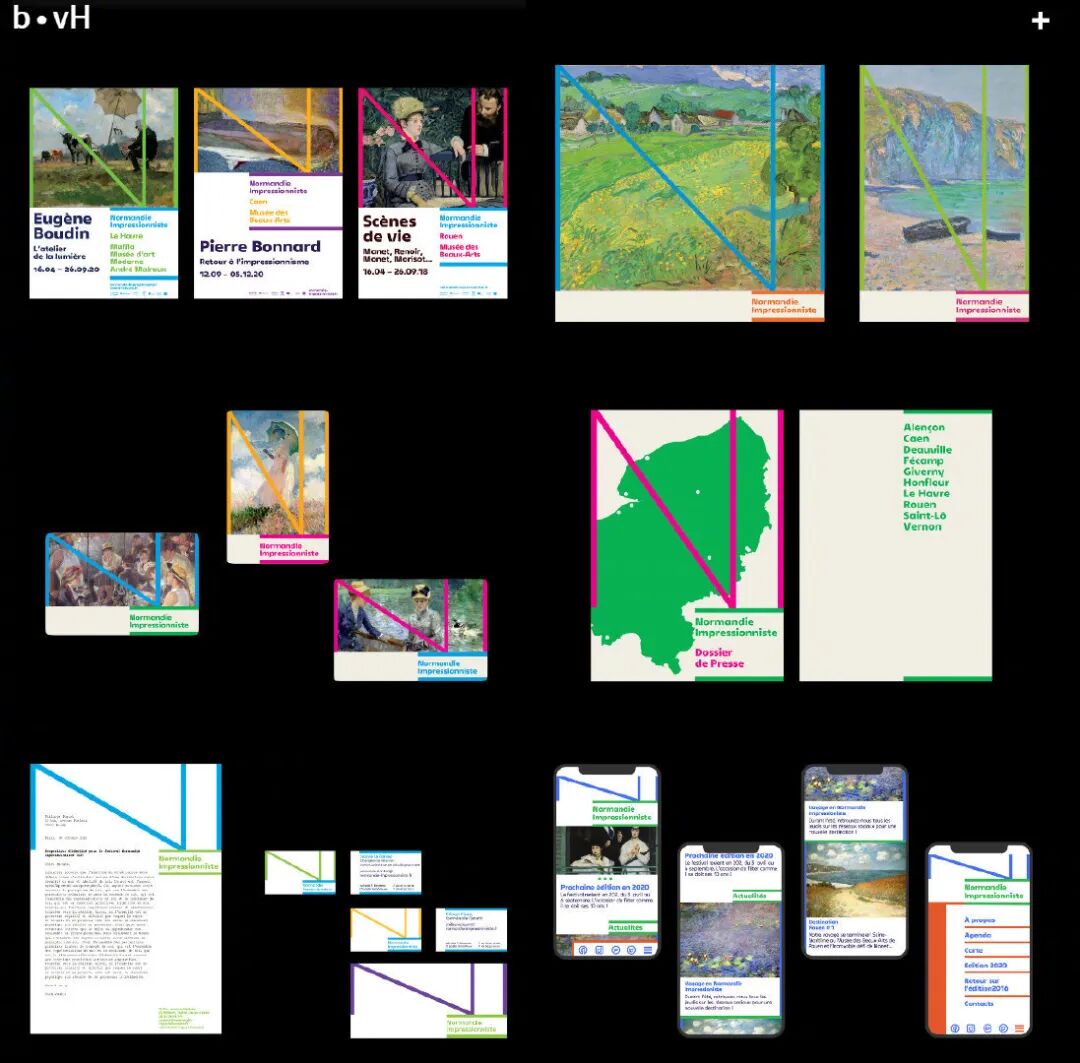The image size is (1080, 1063).
Task: View the phone mockup with balcony painting
Action: tap(607, 862)
